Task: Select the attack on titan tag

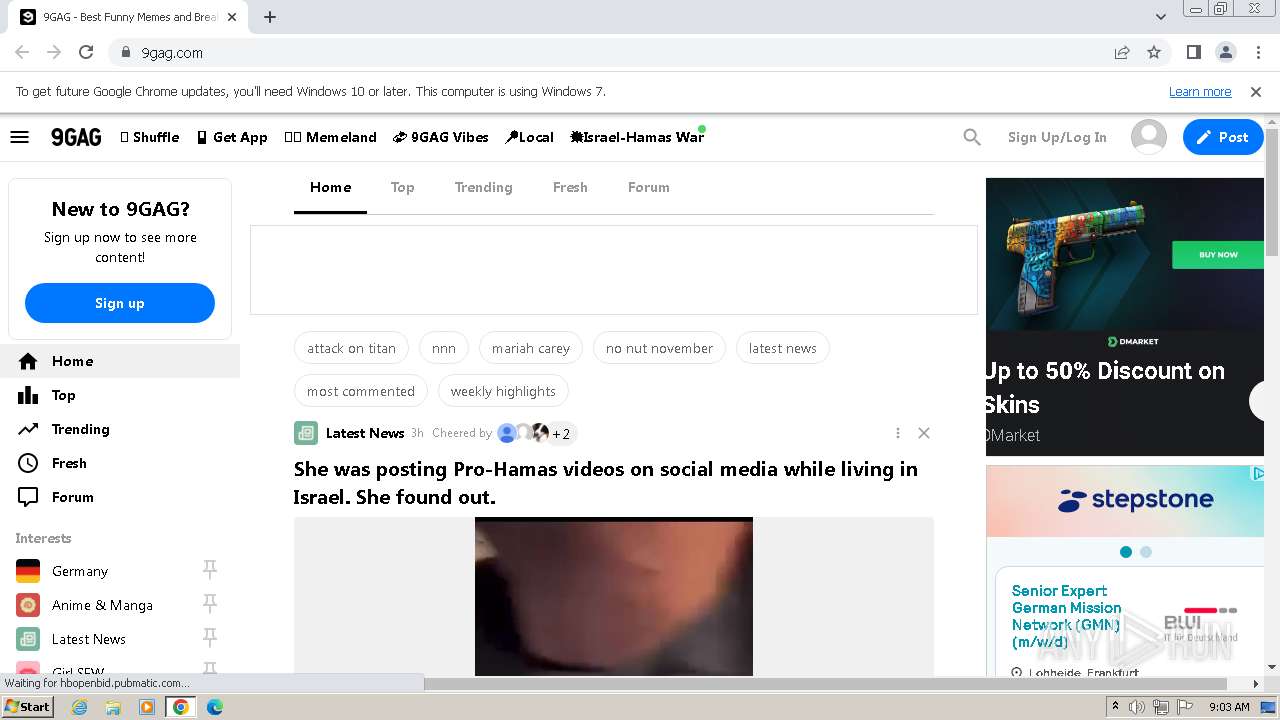Action: tap(351, 348)
